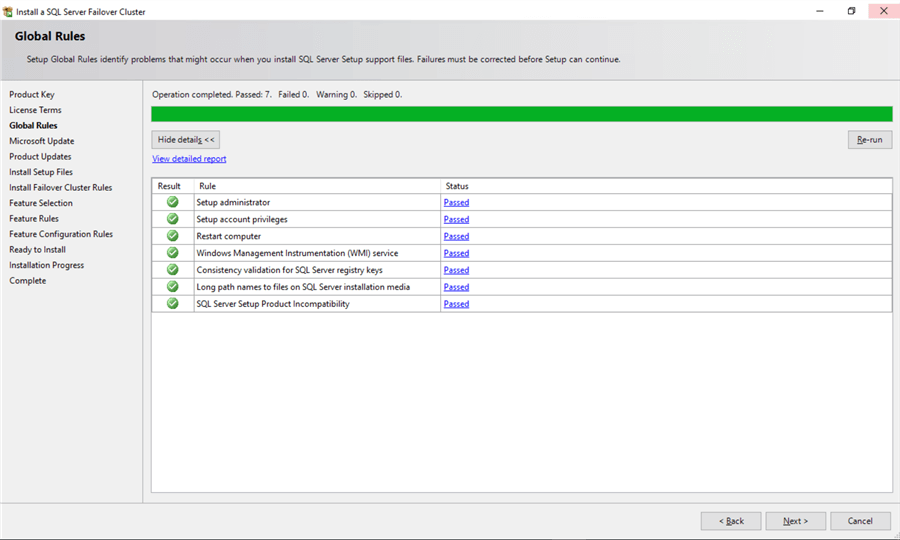Select License Terms step in sidebar
This screenshot has width=900, height=540.
click(x=35, y=110)
